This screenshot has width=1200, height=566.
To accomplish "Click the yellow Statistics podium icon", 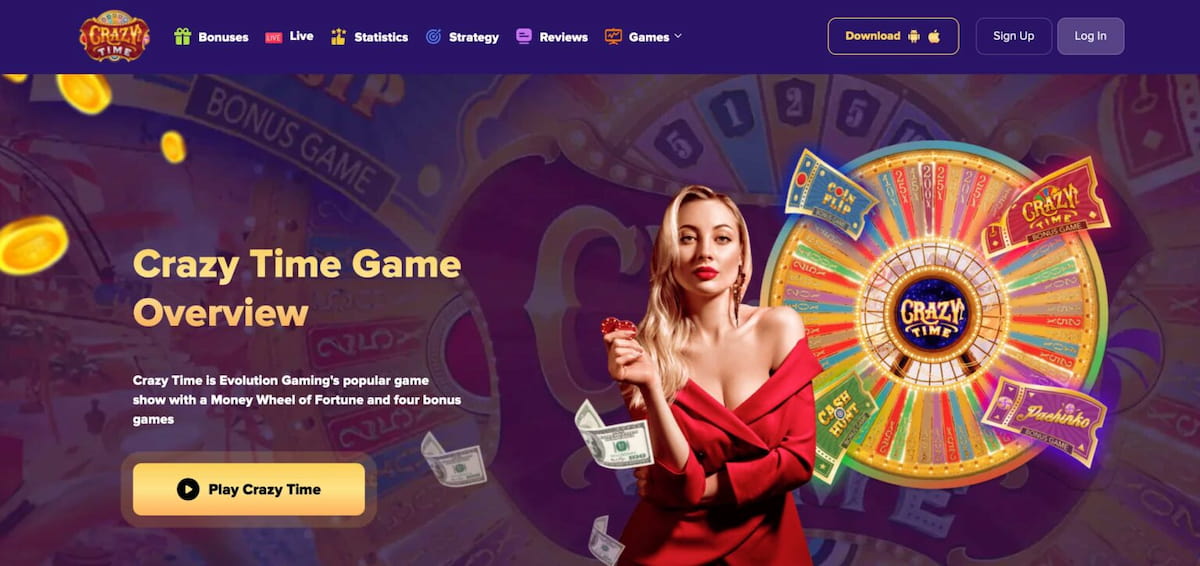I will (338, 36).
